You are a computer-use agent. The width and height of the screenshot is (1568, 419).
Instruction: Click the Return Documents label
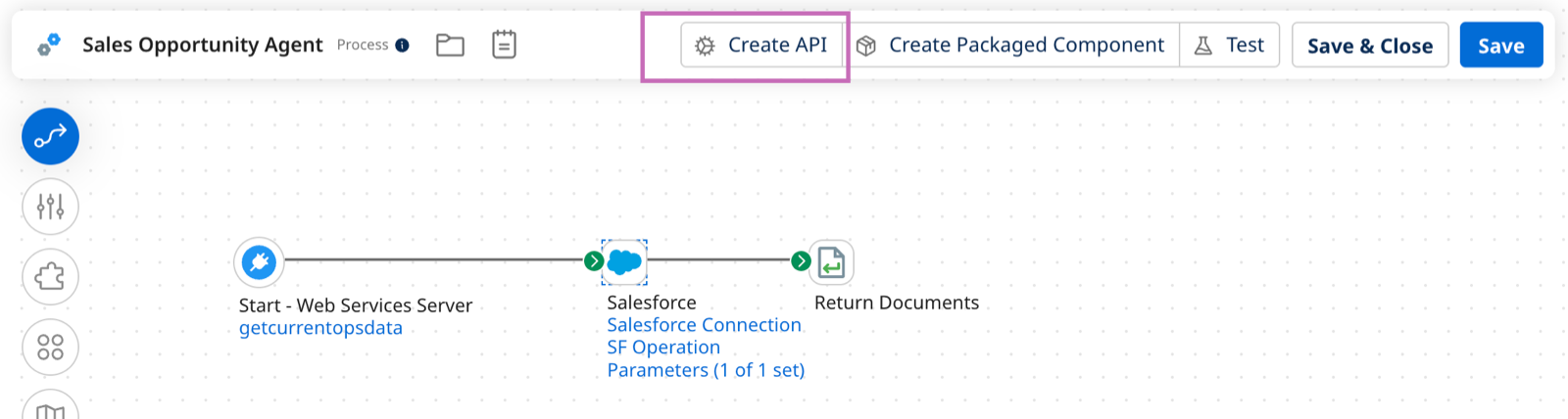[897, 303]
